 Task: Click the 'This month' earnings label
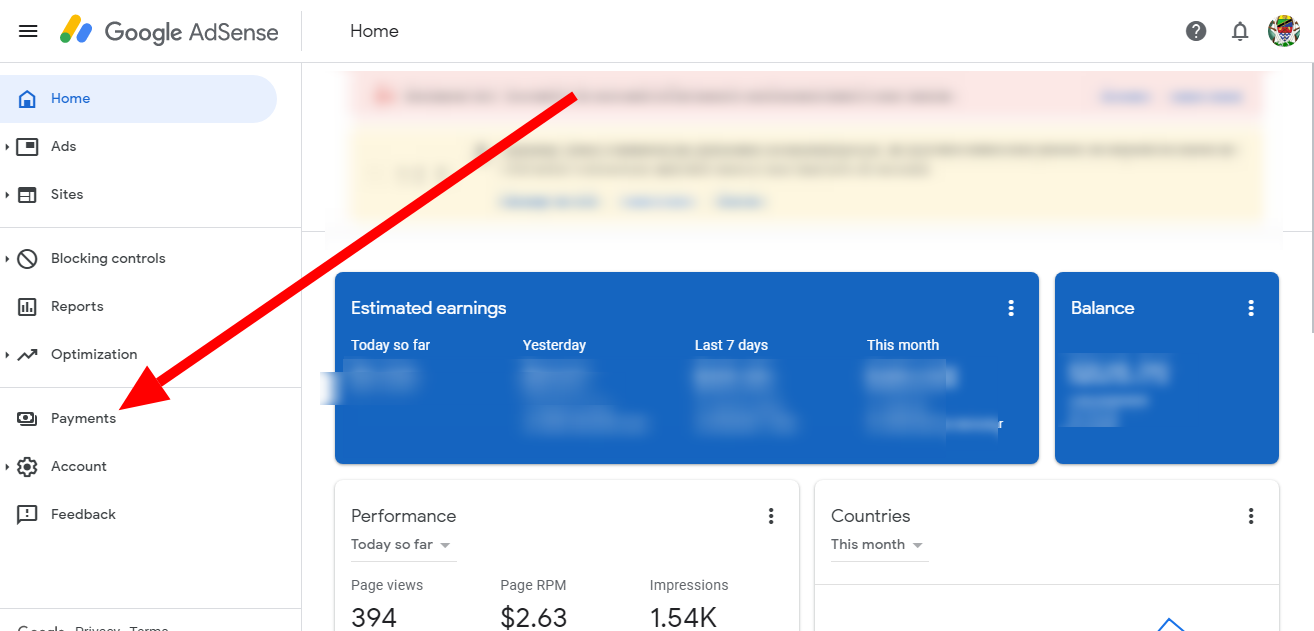coord(903,345)
